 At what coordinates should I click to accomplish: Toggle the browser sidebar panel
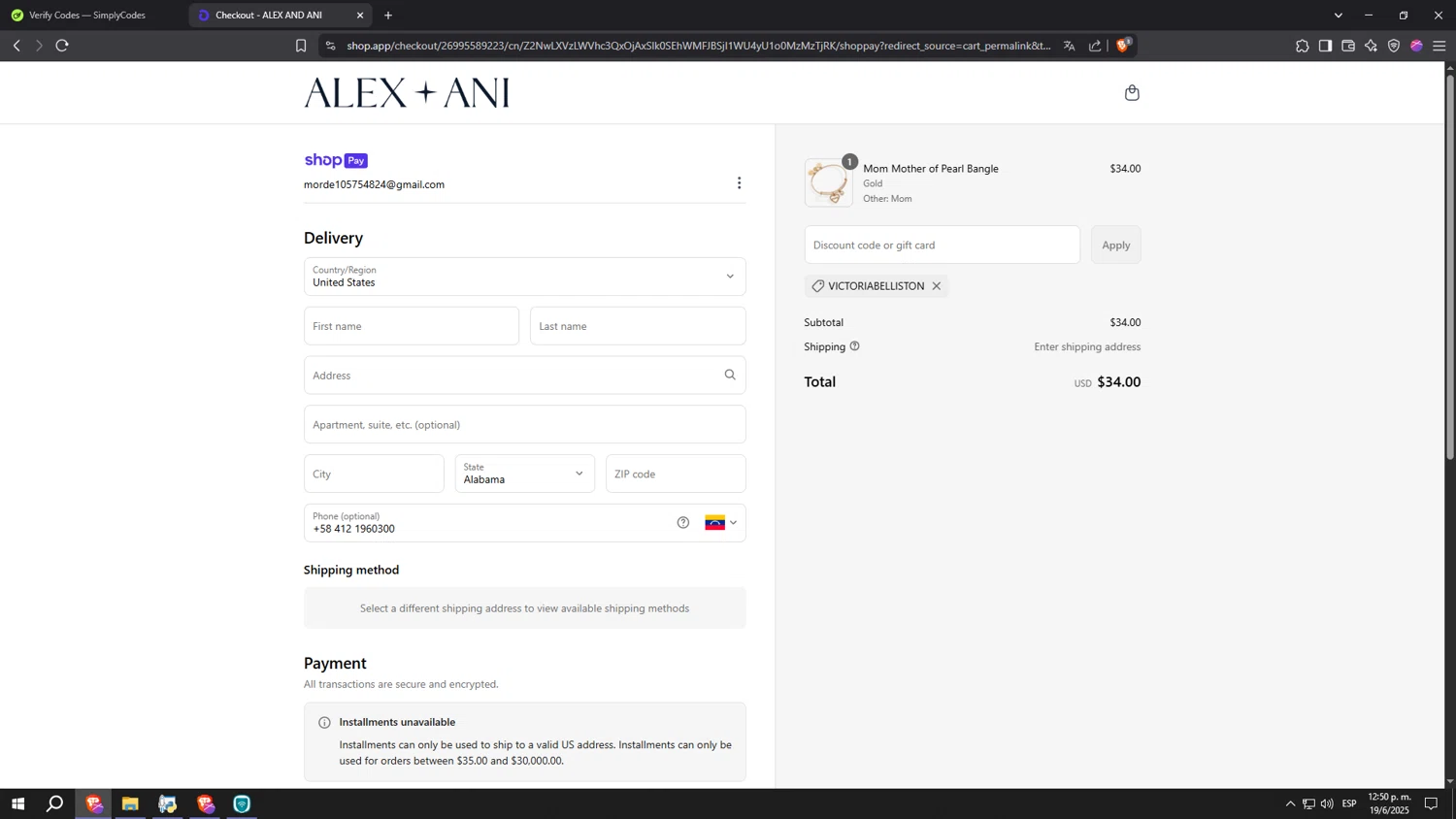1325,46
